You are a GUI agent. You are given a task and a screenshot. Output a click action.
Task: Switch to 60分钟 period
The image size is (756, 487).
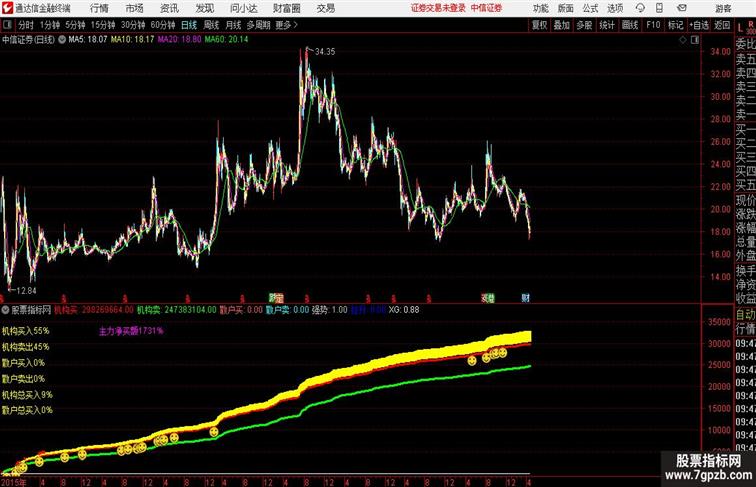163,25
